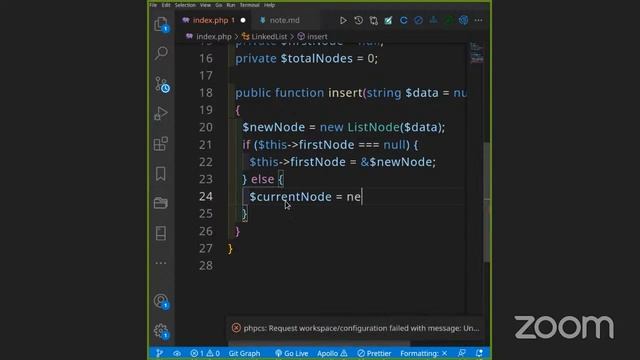Click LinkedList in the breadcrumb

click(x=269, y=36)
